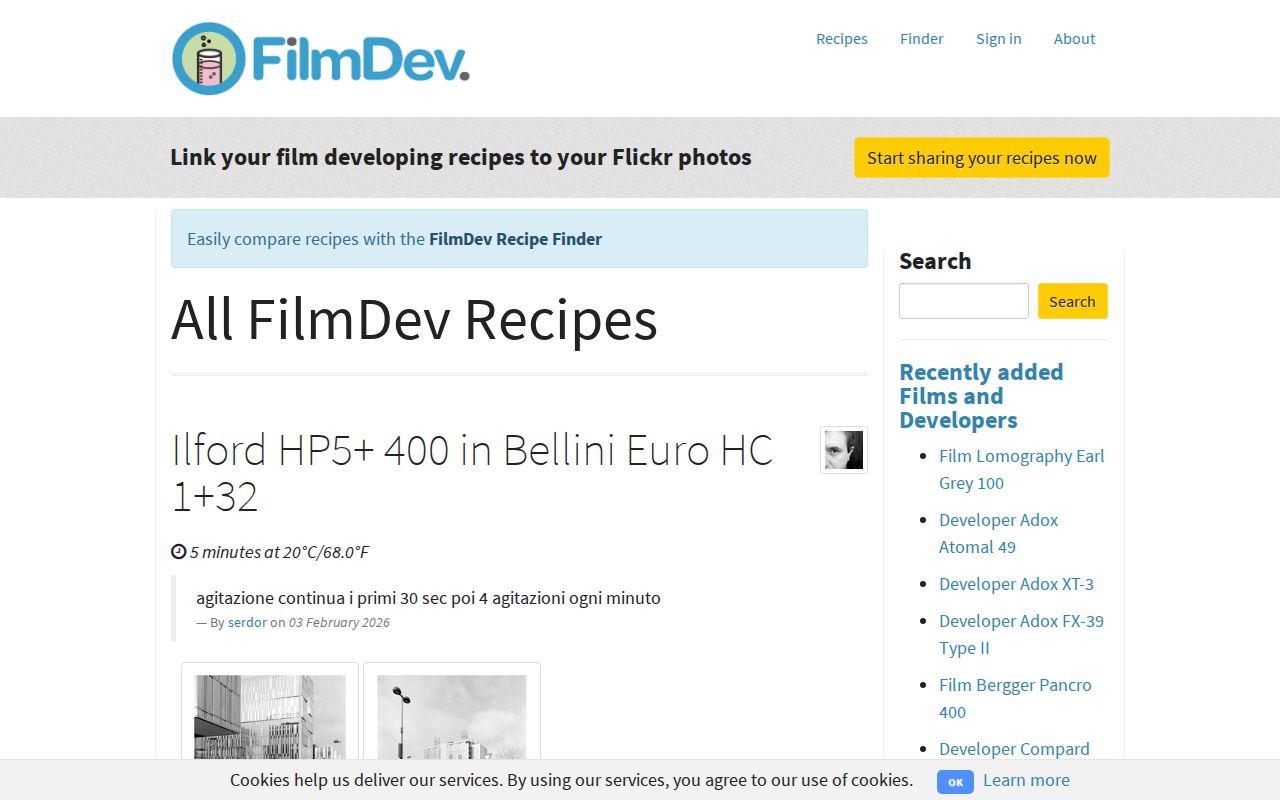Open the About page
The width and height of the screenshot is (1280, 800).
pyautogui.click(x=1073, y=38)
